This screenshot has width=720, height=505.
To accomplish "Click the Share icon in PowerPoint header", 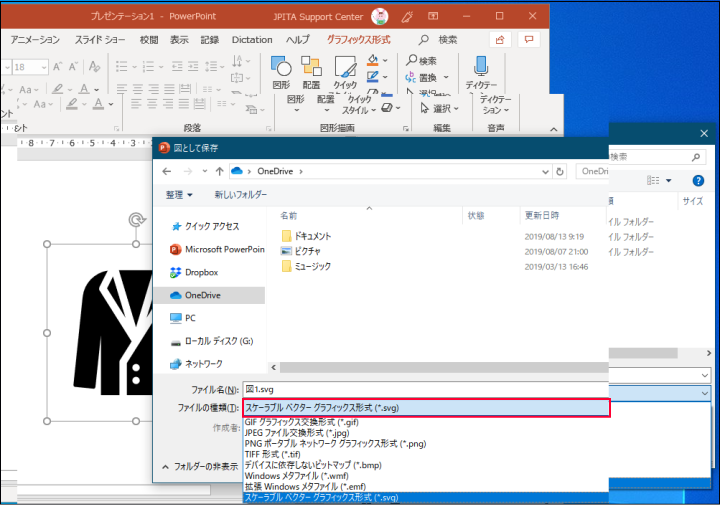I will [x=500, y=40].
